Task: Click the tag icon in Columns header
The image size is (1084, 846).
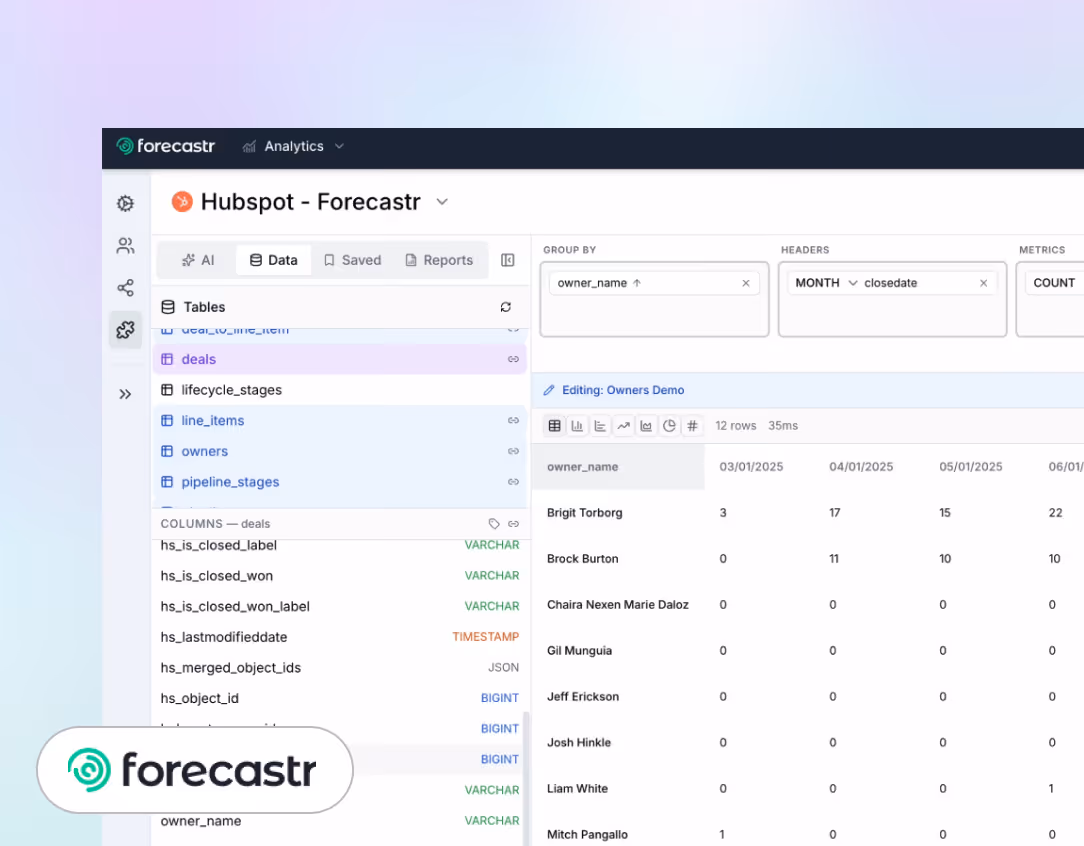Action: [x=494, y=524]
